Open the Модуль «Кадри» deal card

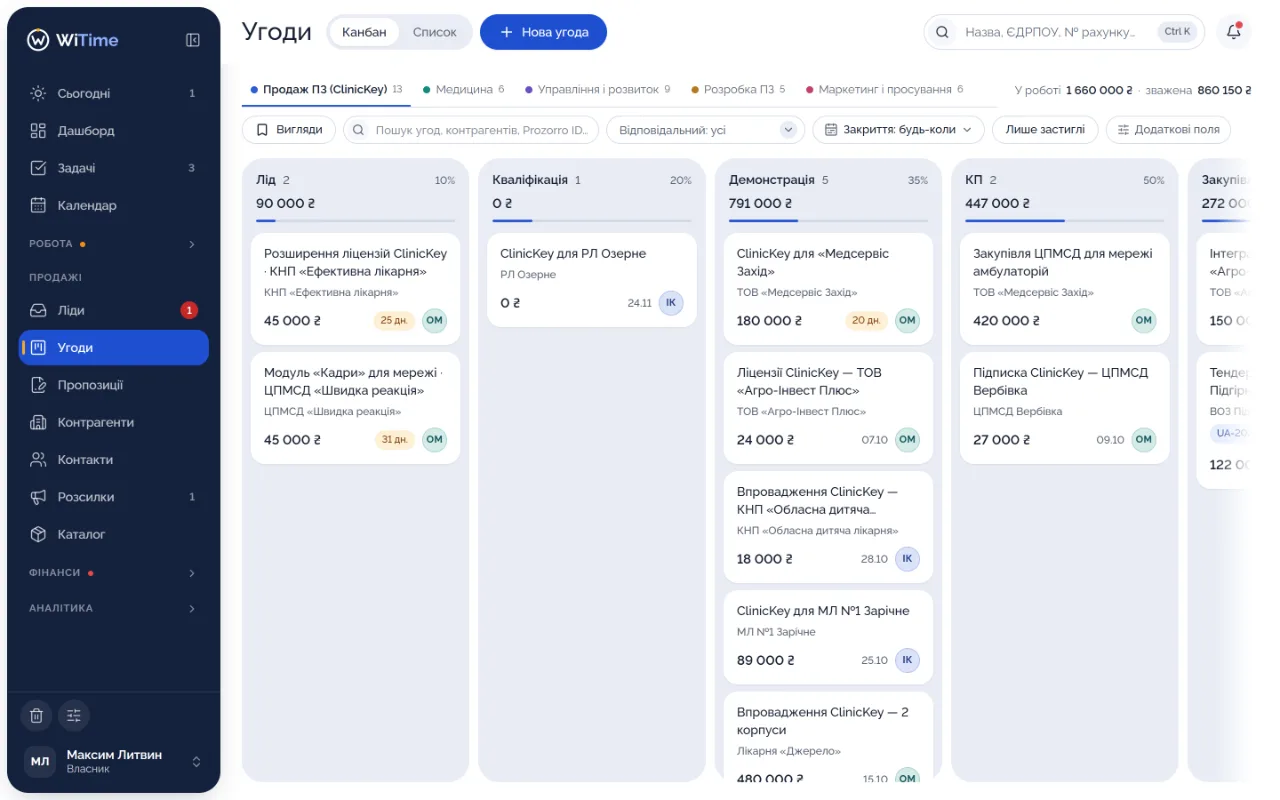click(x=355, y=408)
